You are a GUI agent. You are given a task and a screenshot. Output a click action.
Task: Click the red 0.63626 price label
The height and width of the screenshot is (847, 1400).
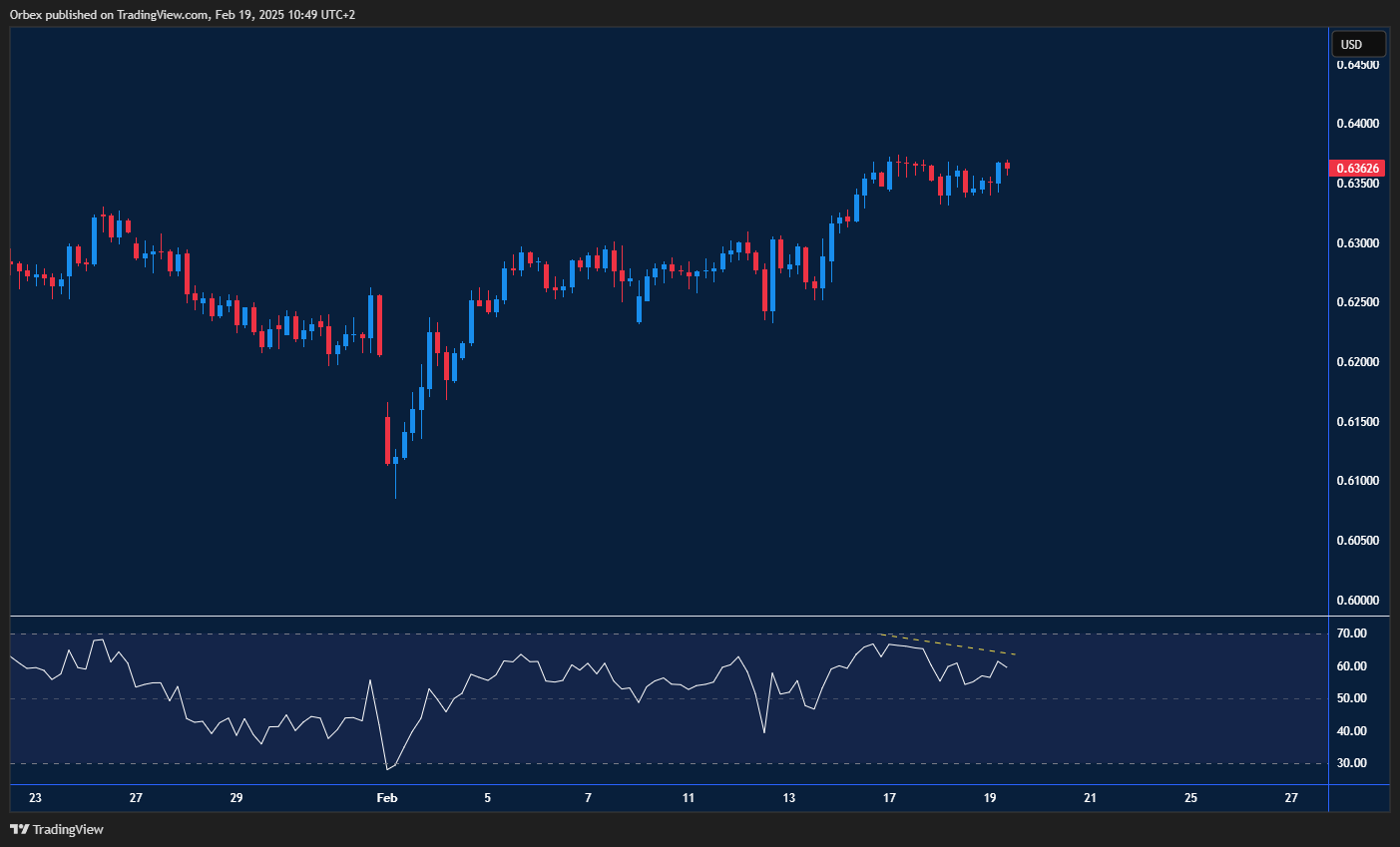[x=1357, y=168]
